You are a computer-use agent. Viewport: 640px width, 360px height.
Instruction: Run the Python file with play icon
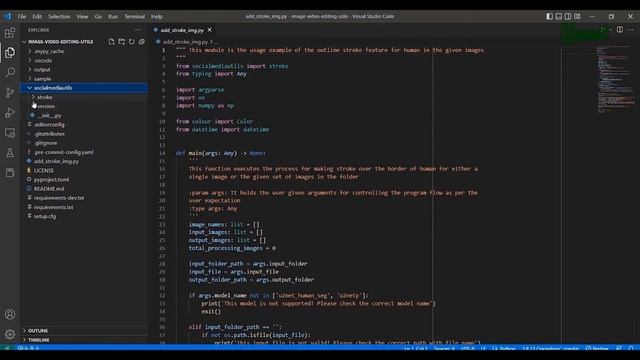click(x=602, y=30)
